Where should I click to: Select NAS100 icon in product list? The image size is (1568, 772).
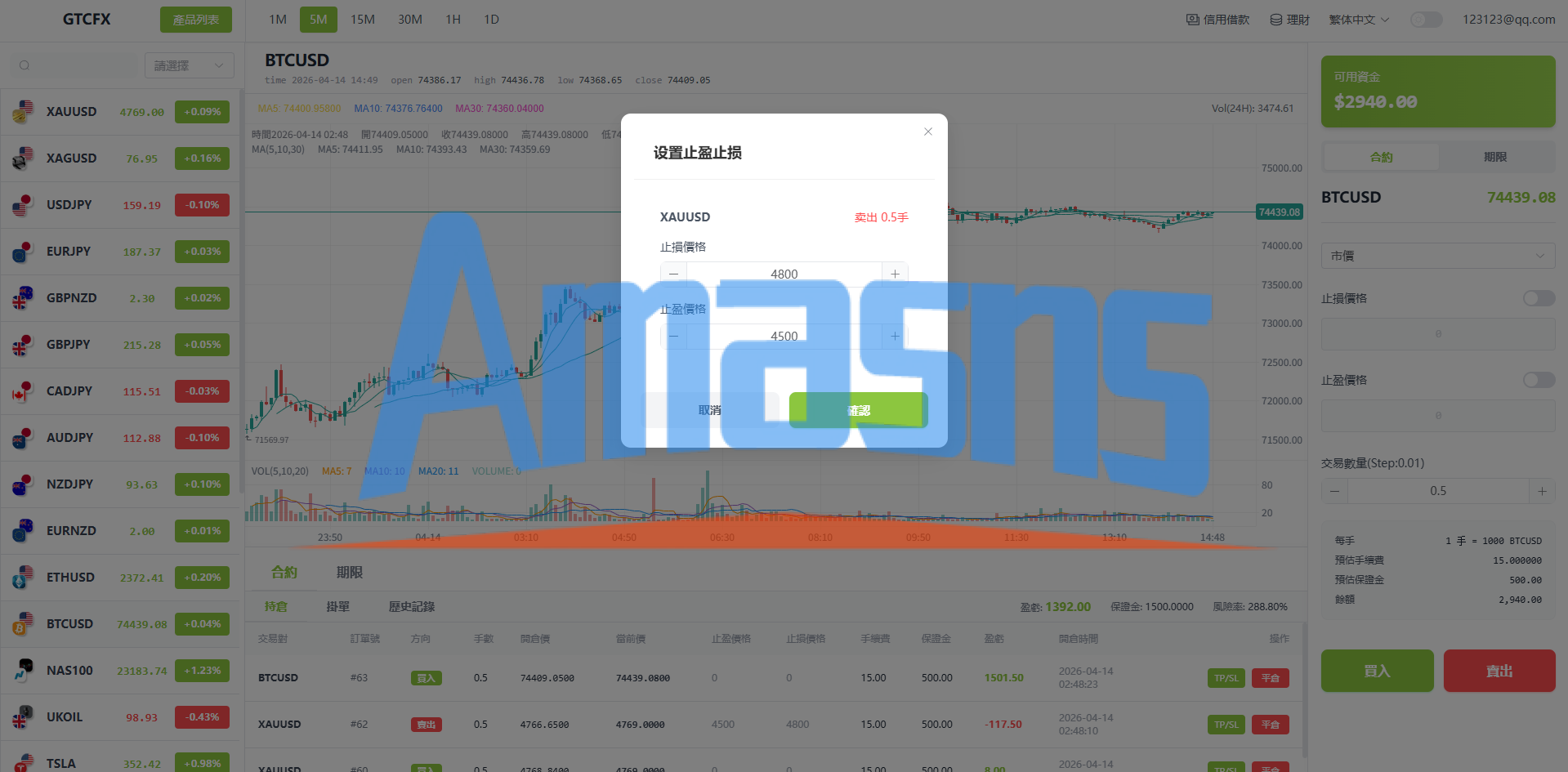coord(23,671)
